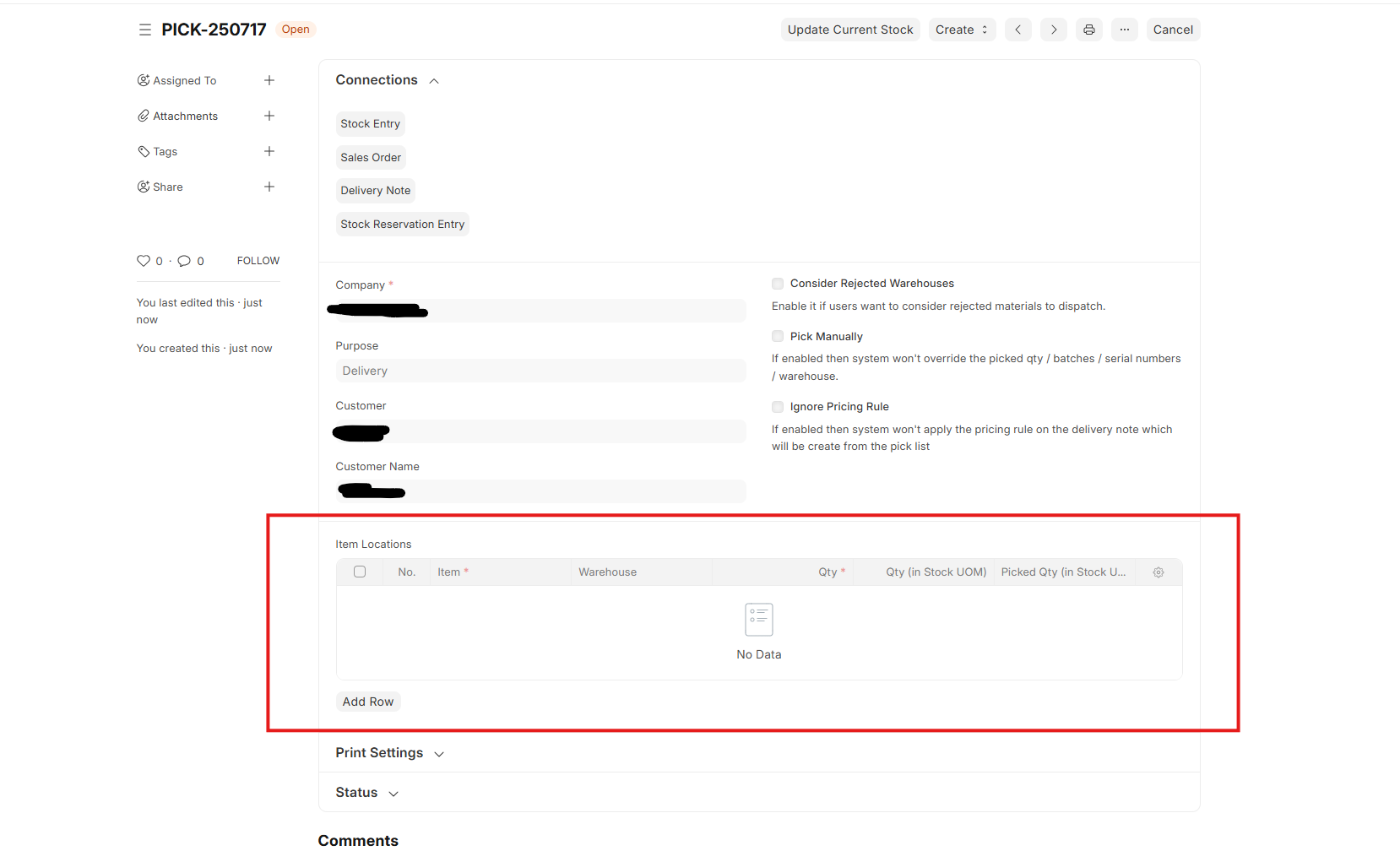Click Add Row button
The width and height of the screenshot is (1400, 851).
pyautogui.click(x=368, y=702)
